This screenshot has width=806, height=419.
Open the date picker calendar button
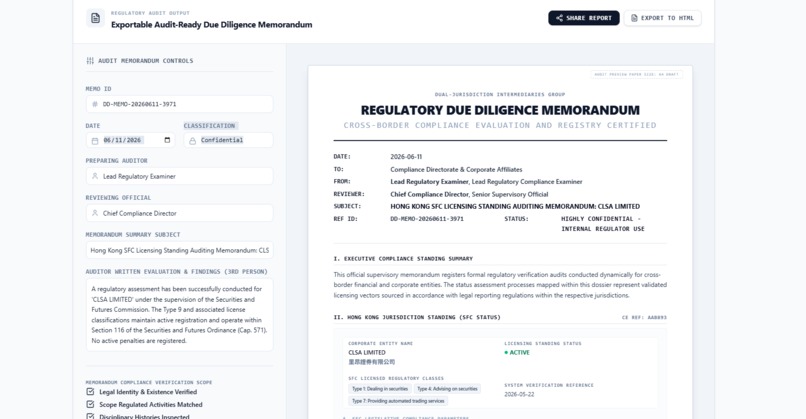click(x=167, y=140)
